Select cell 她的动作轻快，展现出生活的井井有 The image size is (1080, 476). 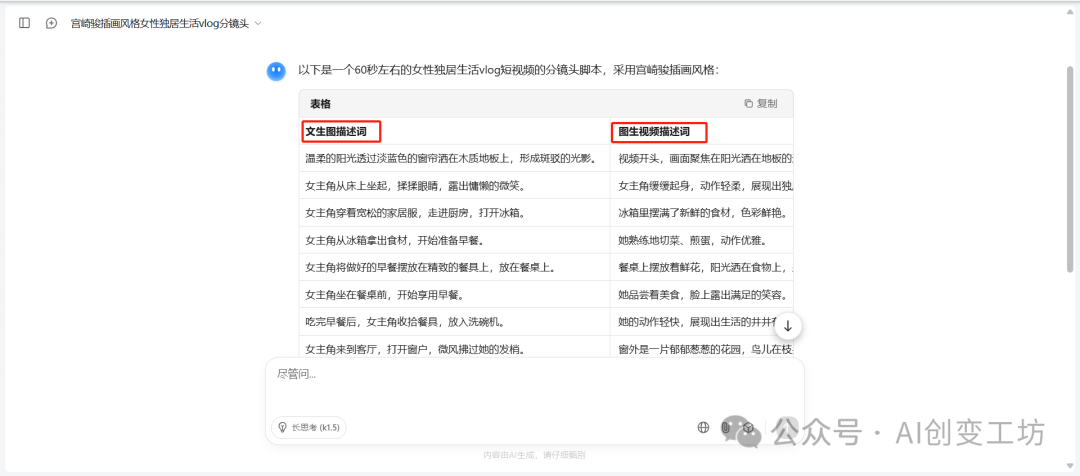point(702,322)
